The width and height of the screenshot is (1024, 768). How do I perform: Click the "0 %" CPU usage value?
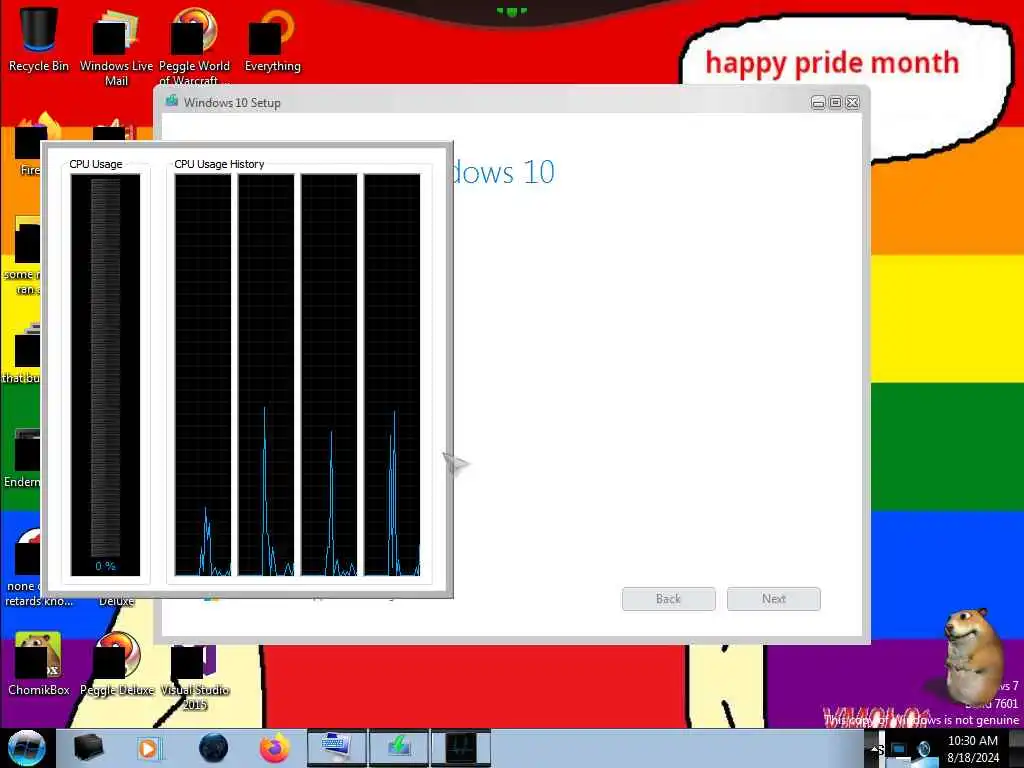click(x=105, y=566)
